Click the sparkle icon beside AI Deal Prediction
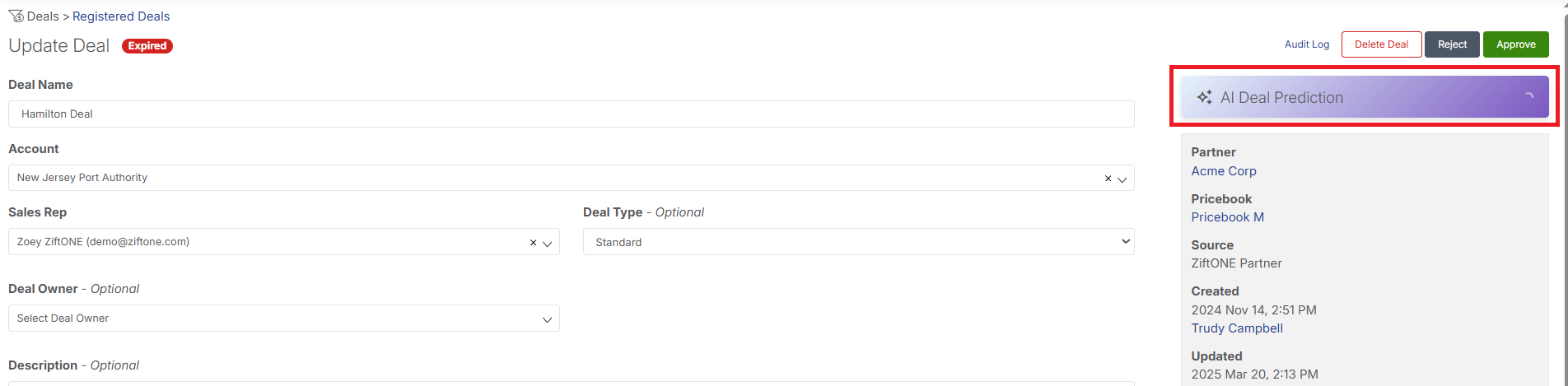 [1204, 97]
